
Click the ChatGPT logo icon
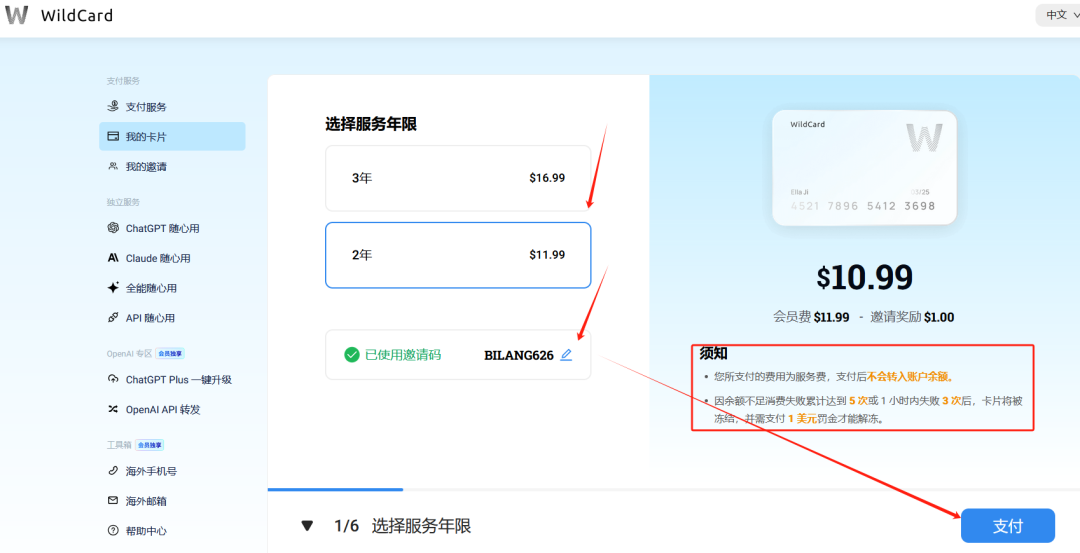click(x=114, y=228)
